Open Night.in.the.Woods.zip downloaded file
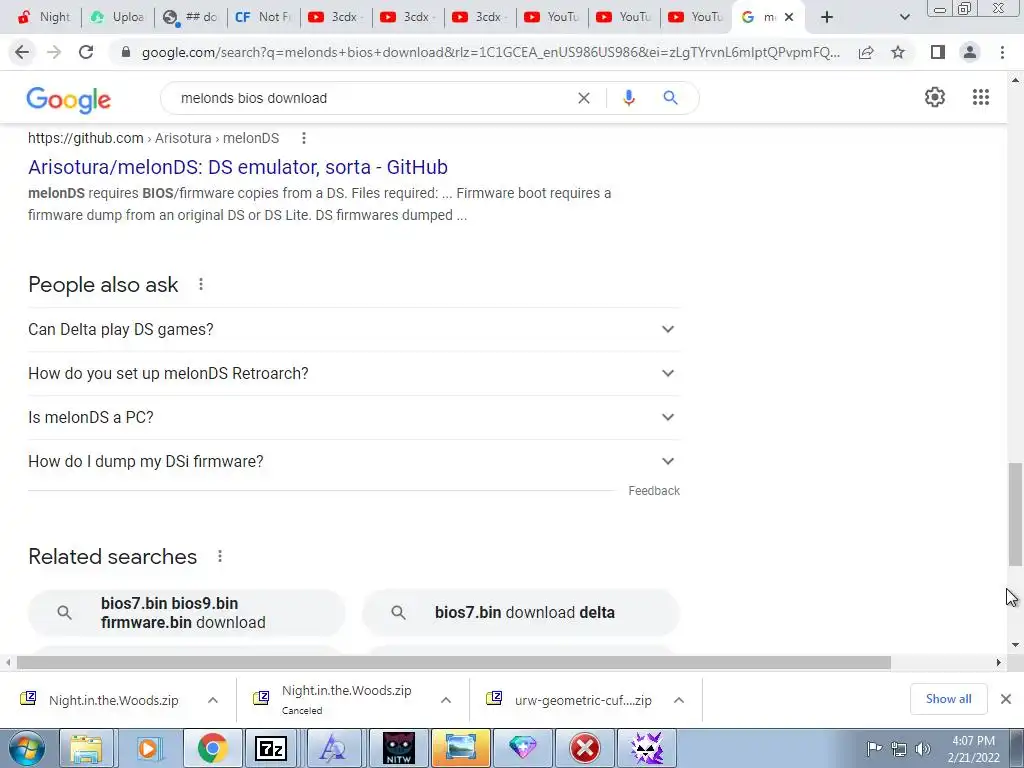 [113, 700]
